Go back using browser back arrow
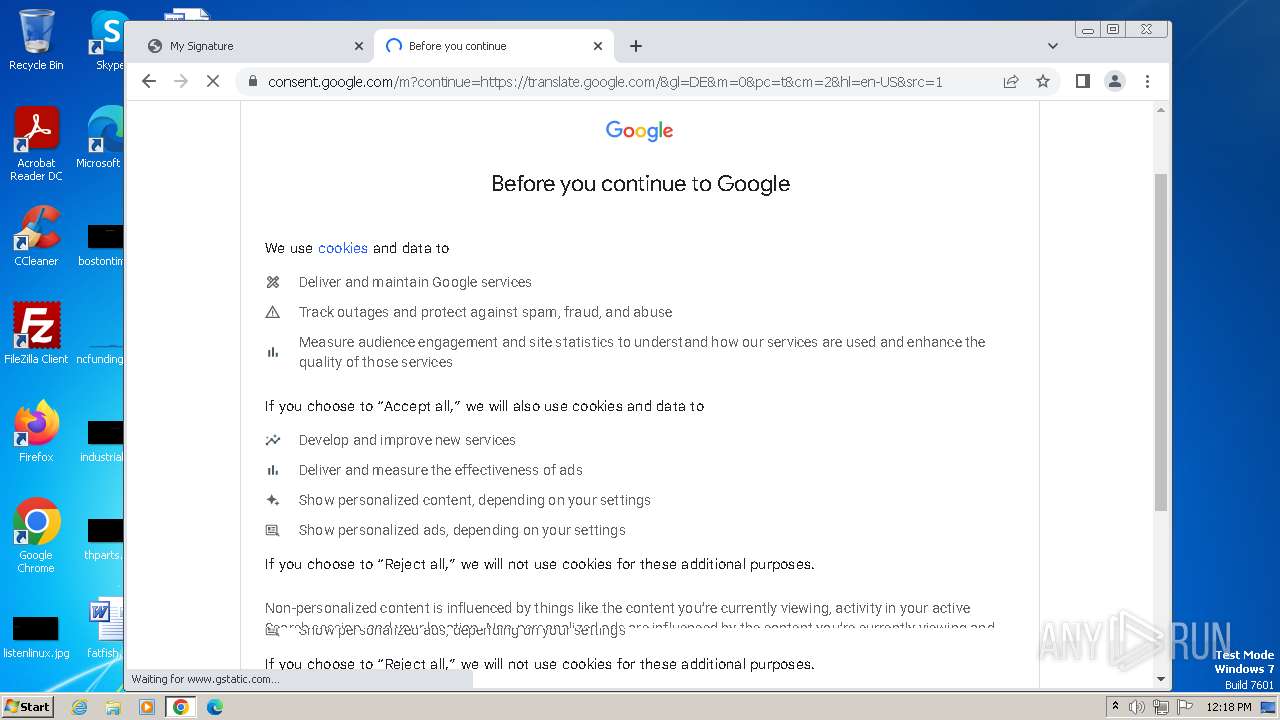 149,81
